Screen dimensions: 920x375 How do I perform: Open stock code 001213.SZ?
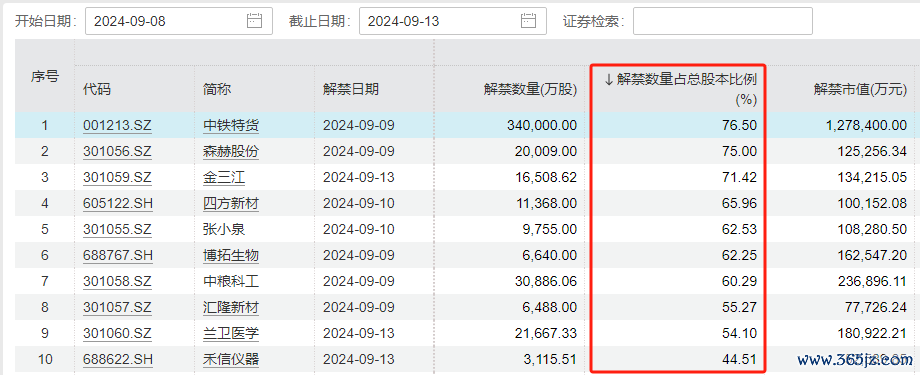(x=117, y=126)
